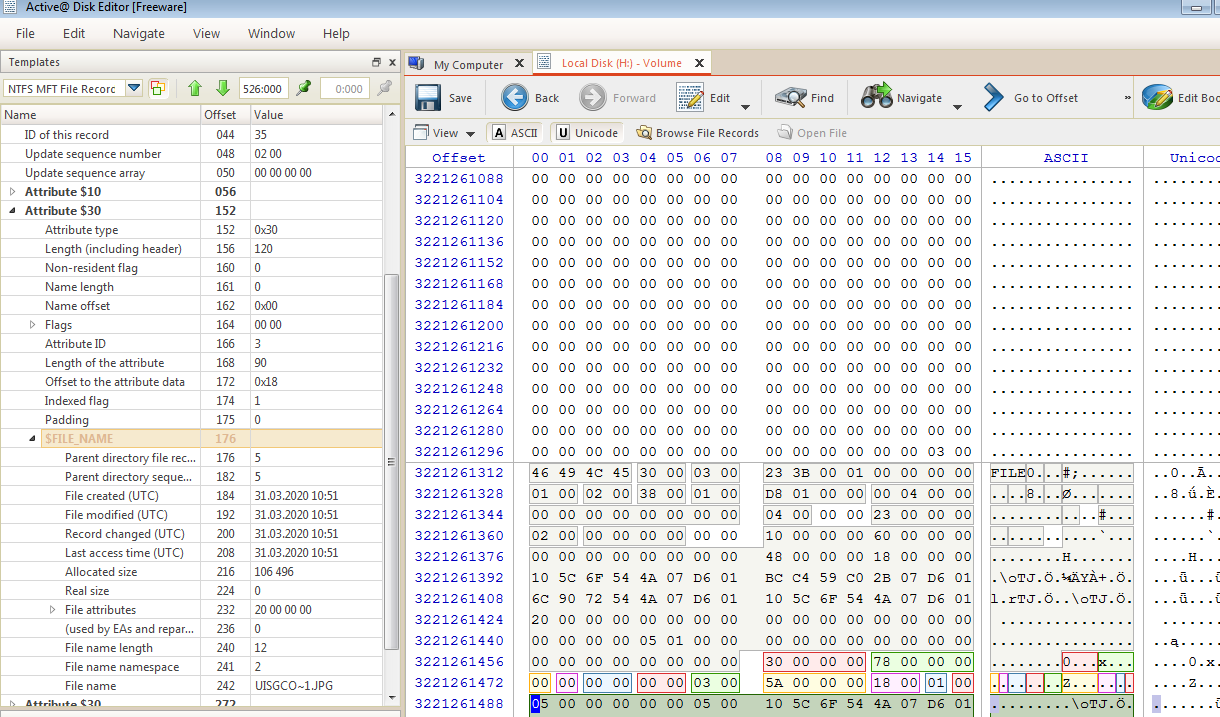Close the Templates panel

[391, 62]
